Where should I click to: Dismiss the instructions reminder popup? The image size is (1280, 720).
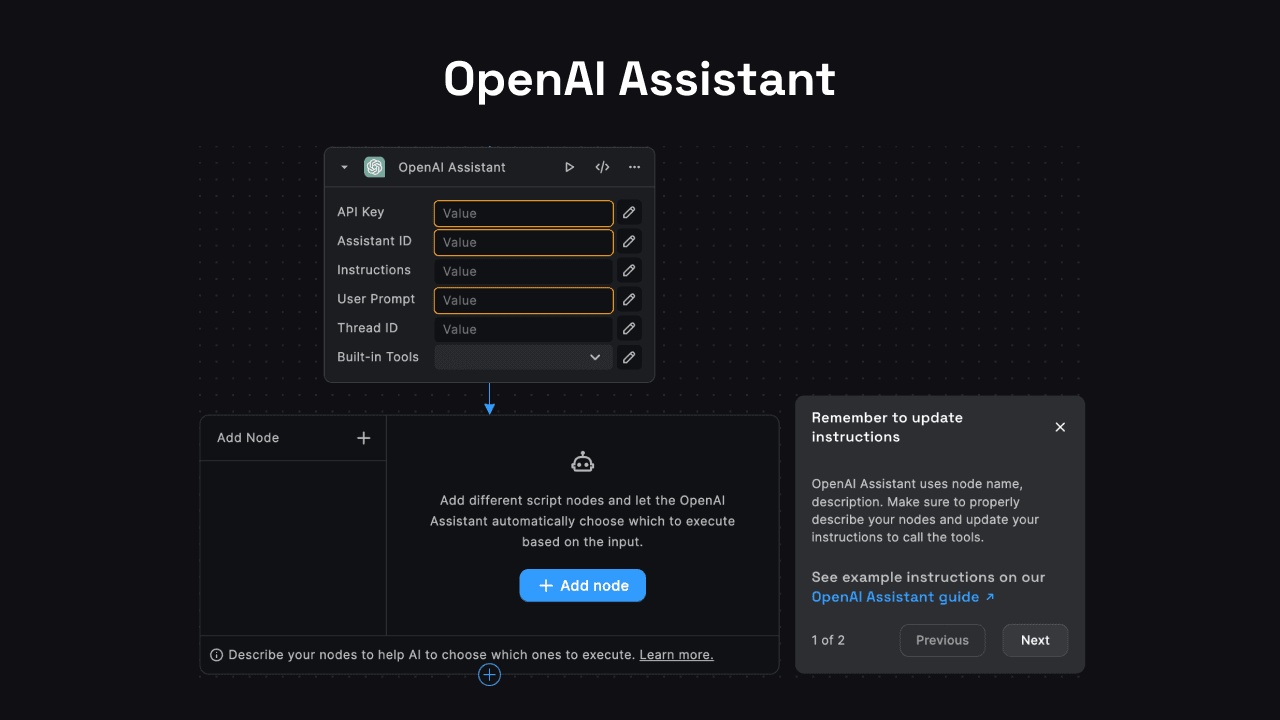click(x=1060, y=427)
